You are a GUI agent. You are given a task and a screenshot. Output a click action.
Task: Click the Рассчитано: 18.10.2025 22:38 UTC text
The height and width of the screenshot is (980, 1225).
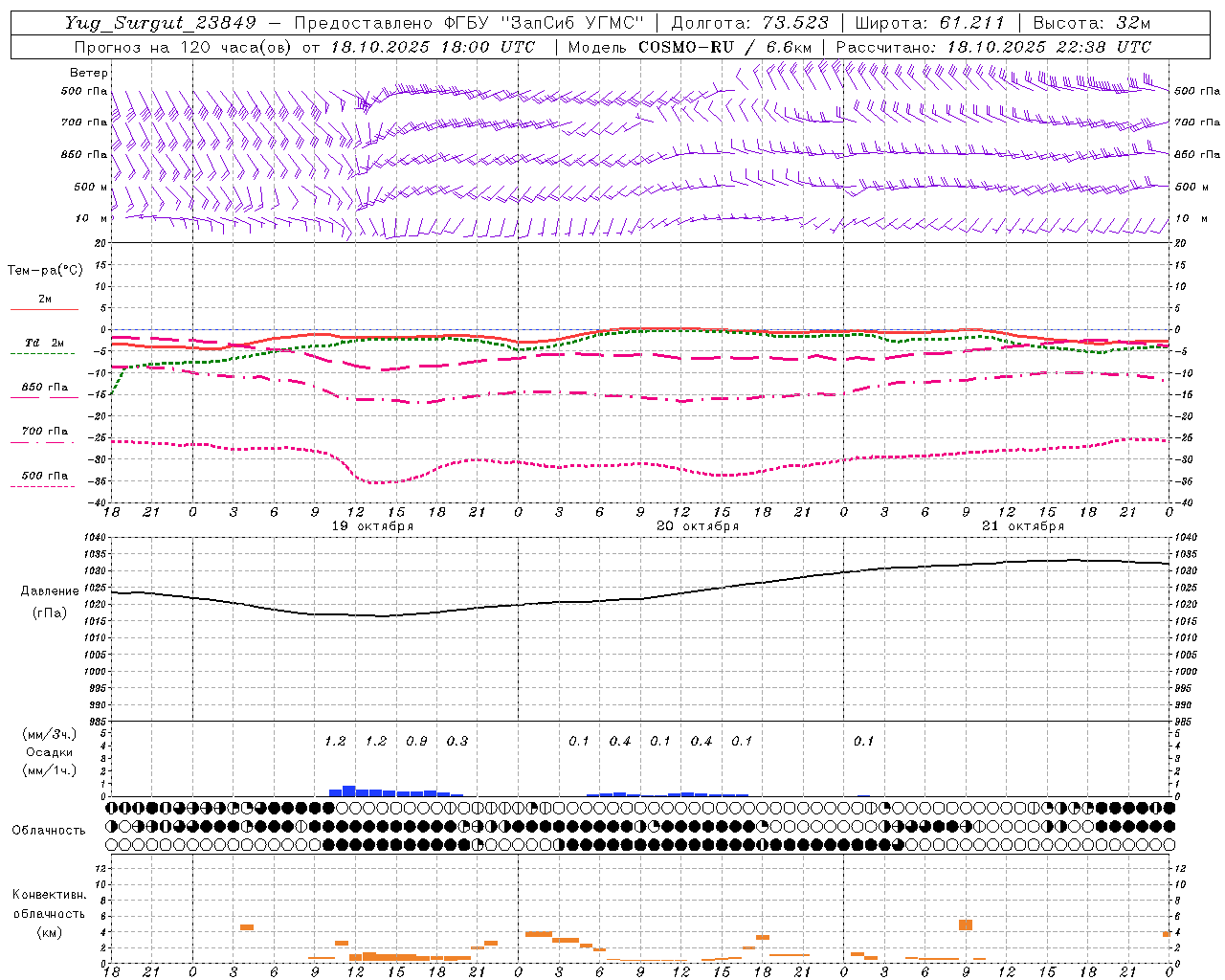pyautogui.click(x=993, y=47)
